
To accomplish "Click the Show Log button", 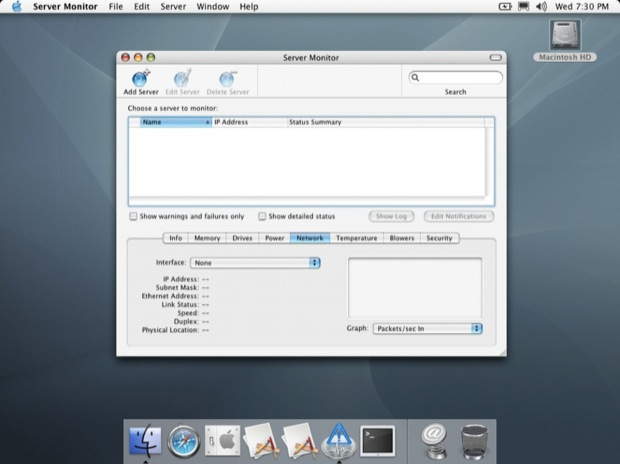I will 391,216.
